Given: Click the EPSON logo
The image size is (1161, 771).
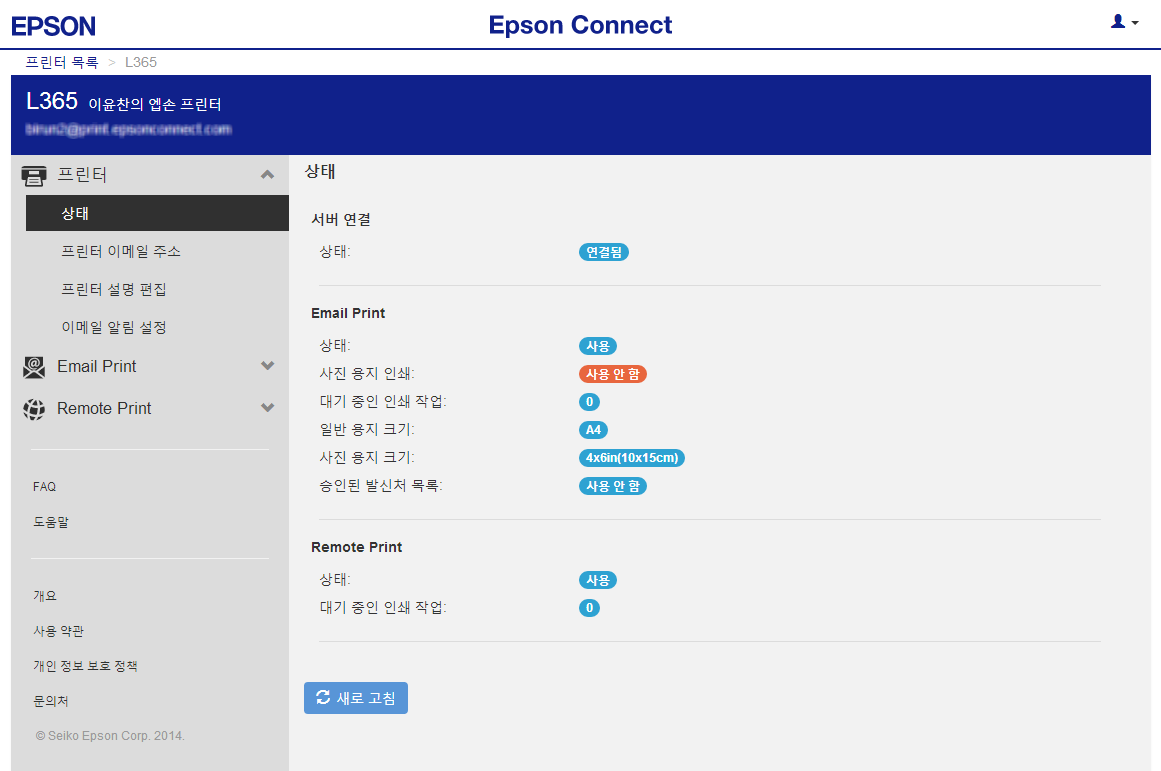Looking at the screenshot, I should [x=53, y=26].
